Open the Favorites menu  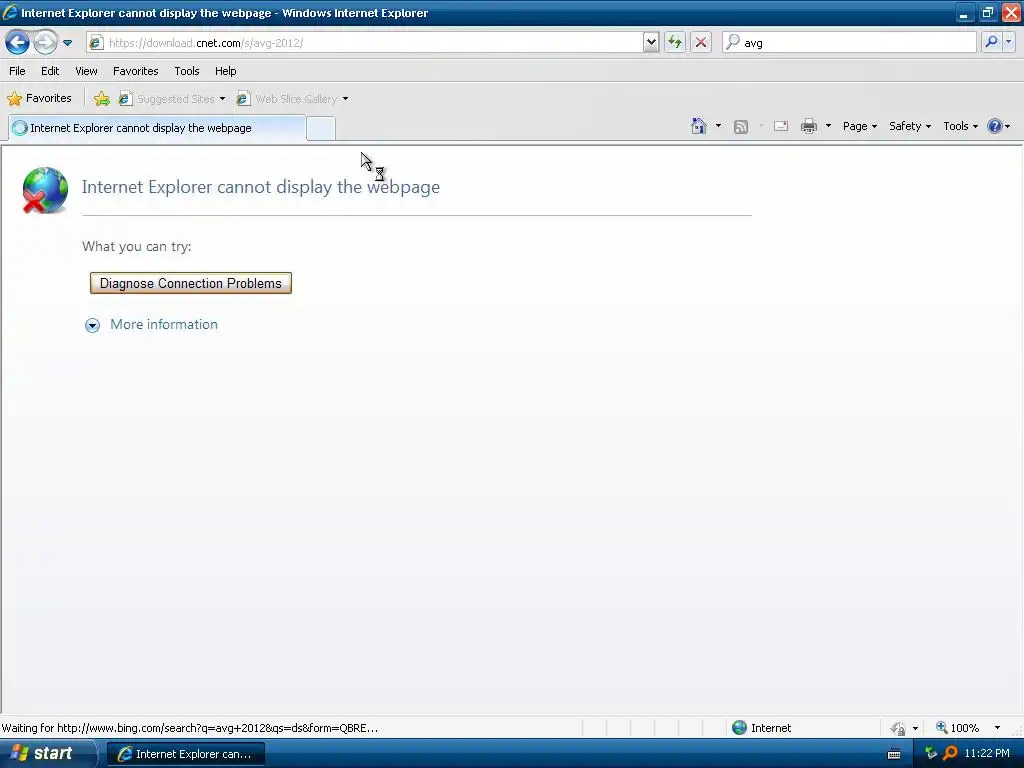136,71
